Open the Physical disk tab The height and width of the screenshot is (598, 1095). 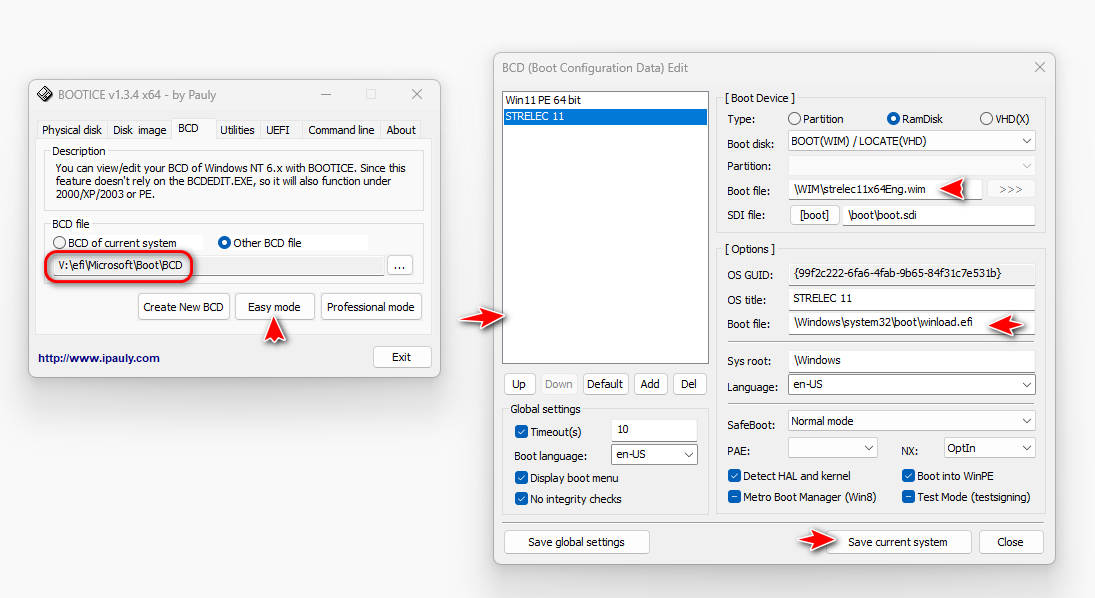click(x=72, y=130)
